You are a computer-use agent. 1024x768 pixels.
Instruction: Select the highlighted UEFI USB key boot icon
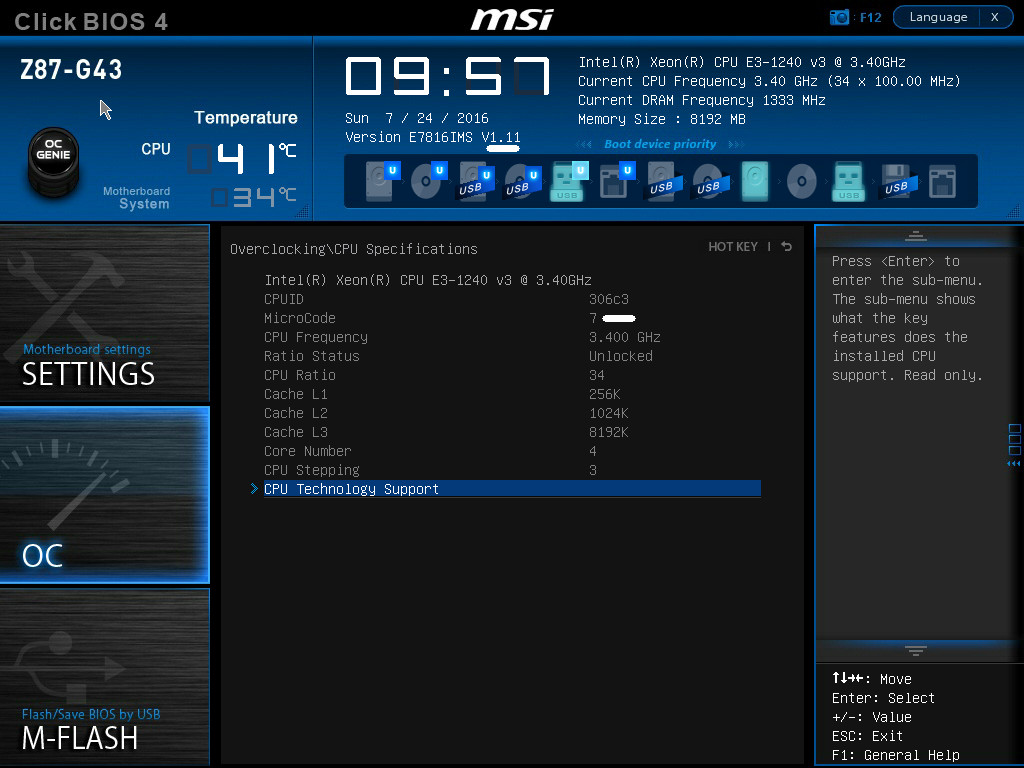point(569,181)
